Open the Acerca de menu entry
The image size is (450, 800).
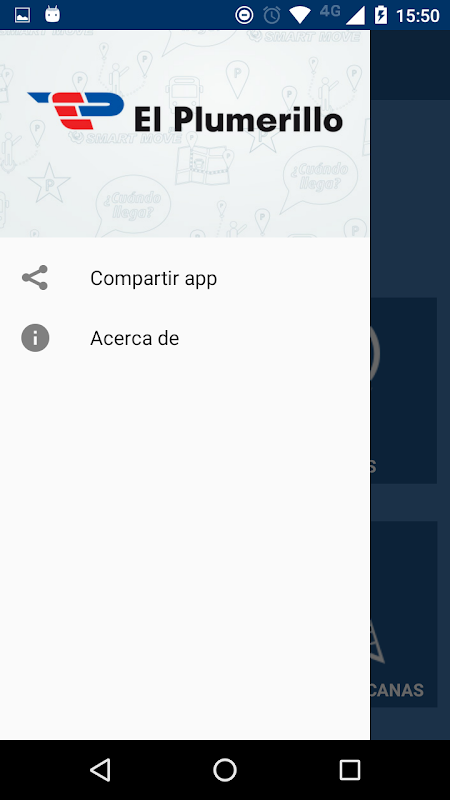tap(185, 338)
